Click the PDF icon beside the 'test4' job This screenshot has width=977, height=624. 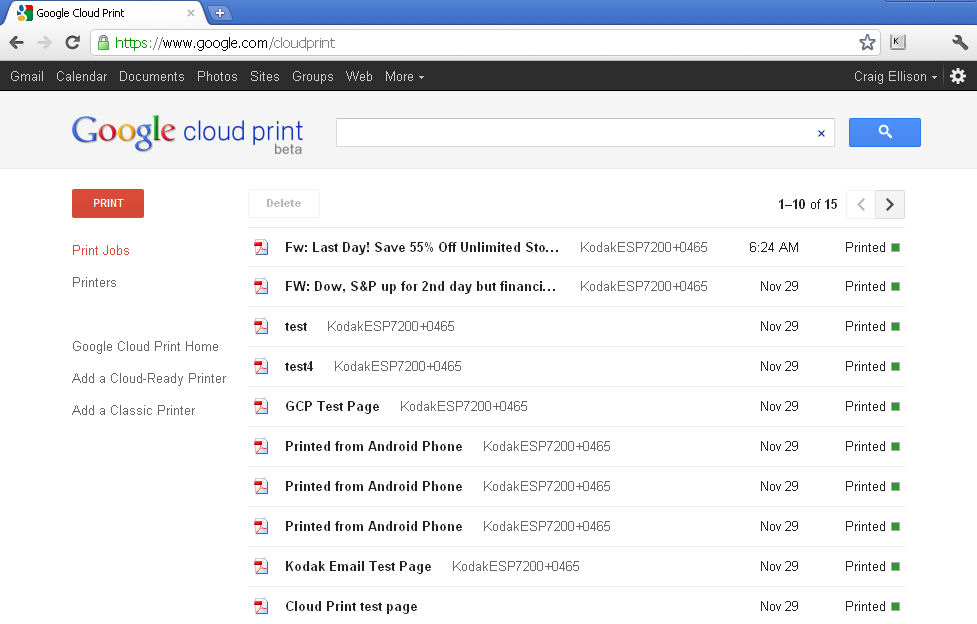[261, 367]
